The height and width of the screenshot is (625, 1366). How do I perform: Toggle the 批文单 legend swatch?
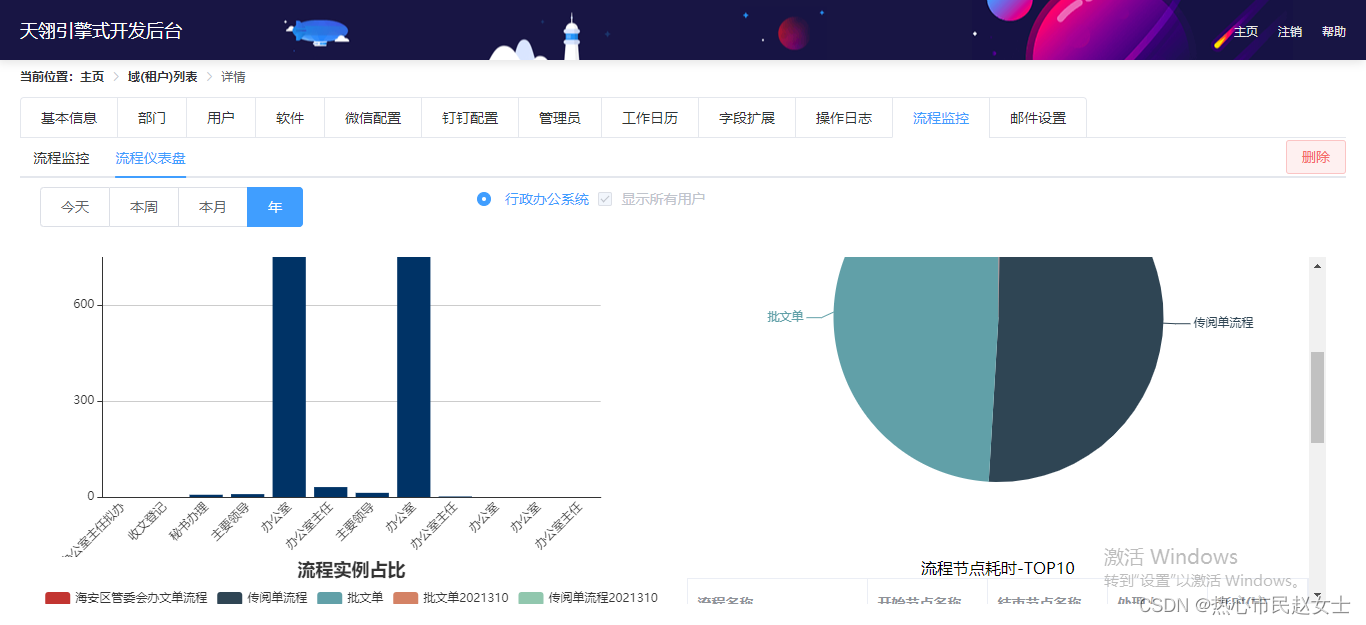tap(329, 598)
